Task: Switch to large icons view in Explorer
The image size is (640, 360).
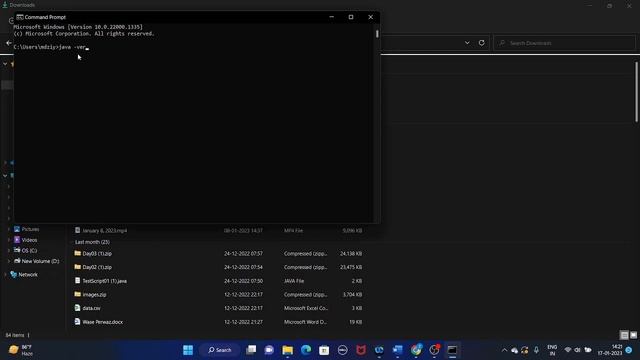Action: coord(633,335)
